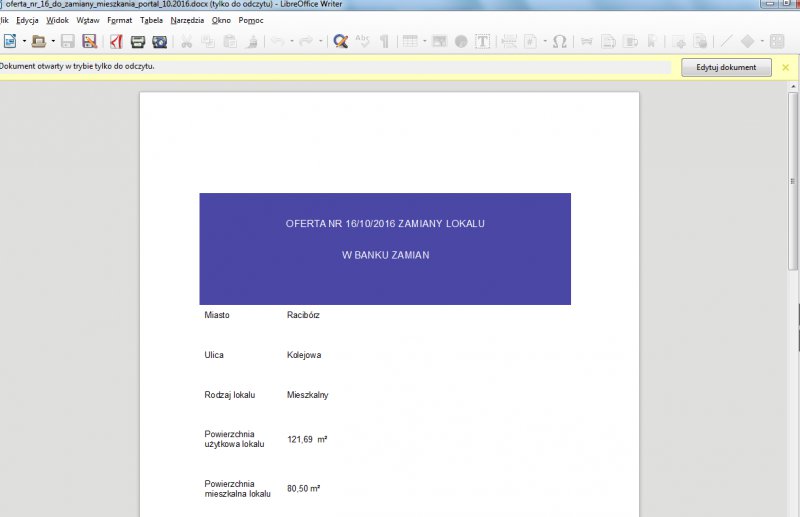Open the Tabela menu

click(152, 20)
